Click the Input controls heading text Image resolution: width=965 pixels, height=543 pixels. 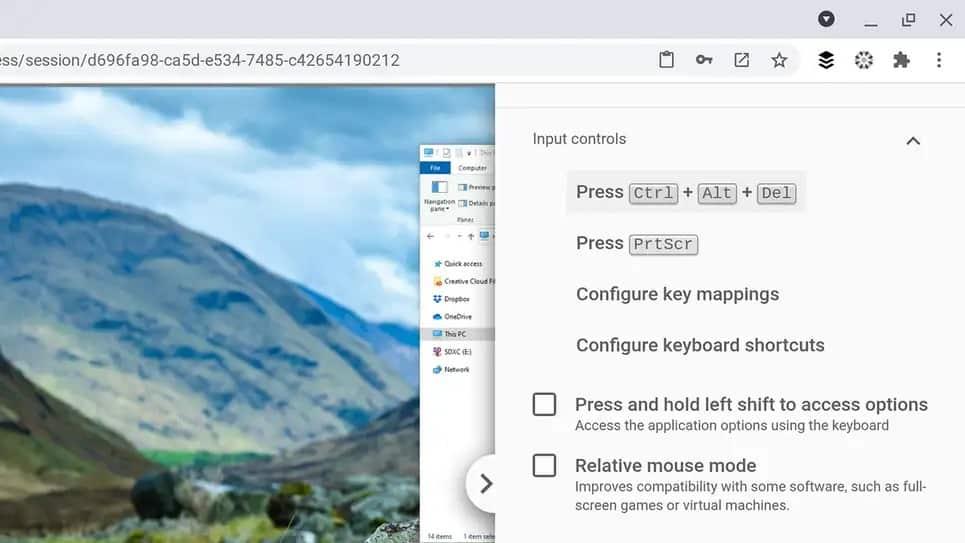pyautogui.click(x=579, y=139)
